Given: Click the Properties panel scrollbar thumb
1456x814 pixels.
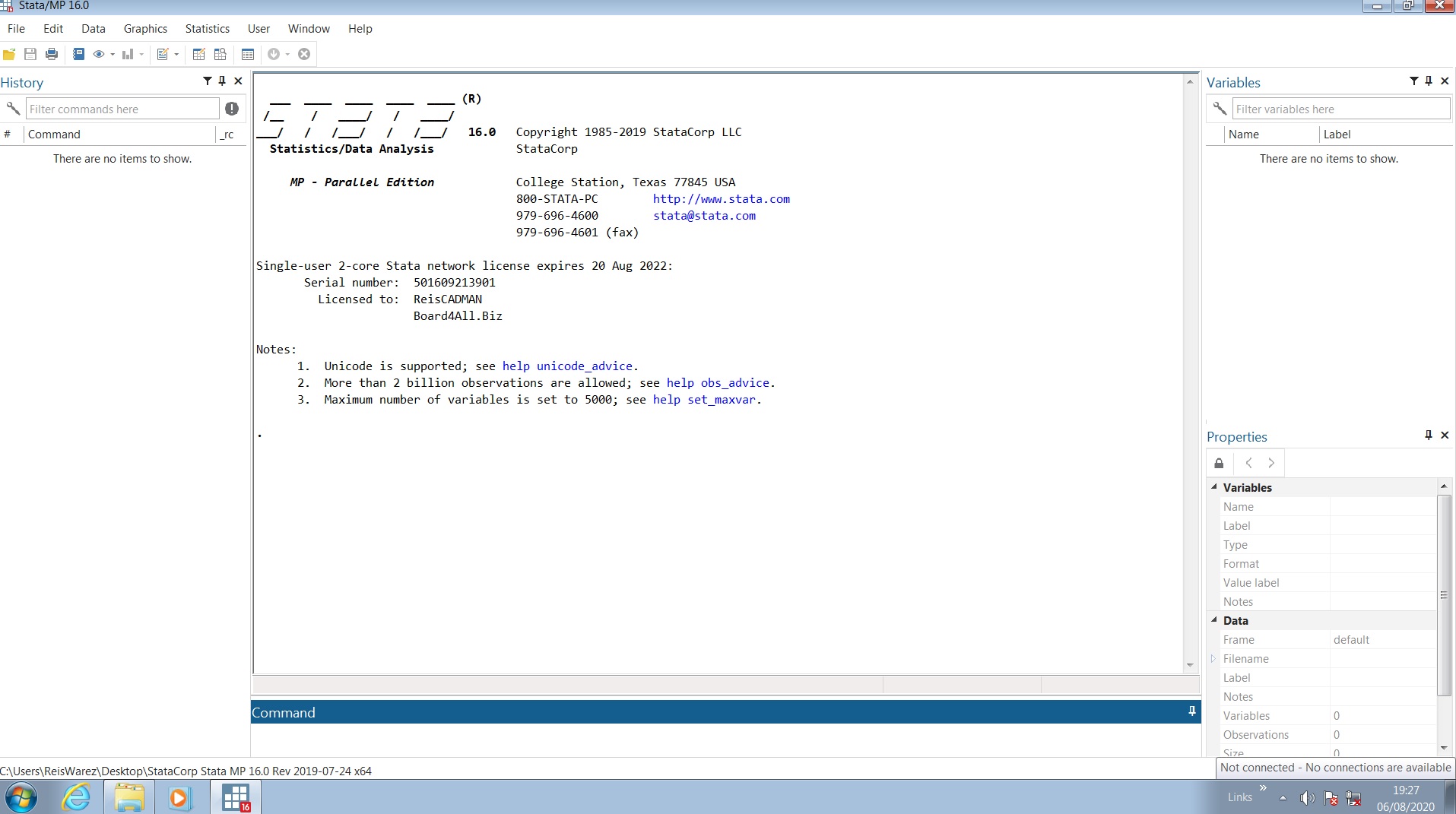Looking at the screenshot, I should click(1444, 595).
